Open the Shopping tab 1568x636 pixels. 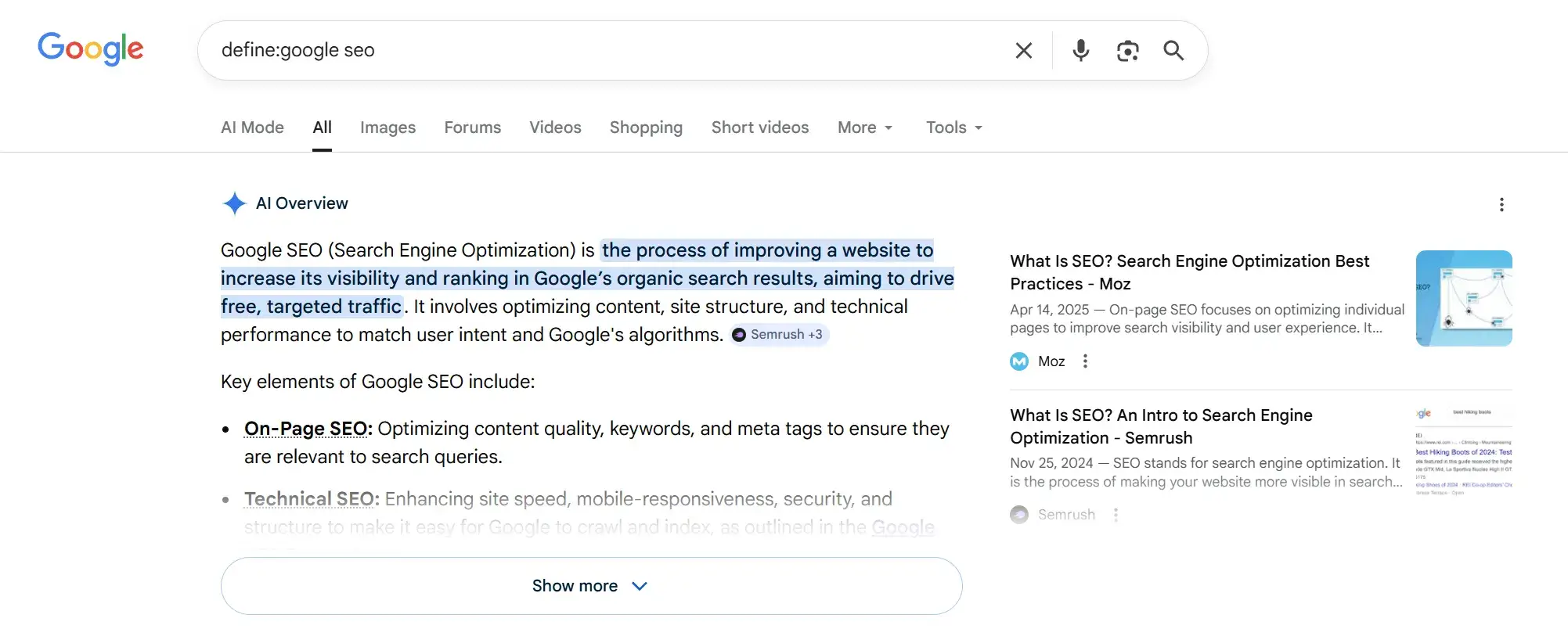646,127
